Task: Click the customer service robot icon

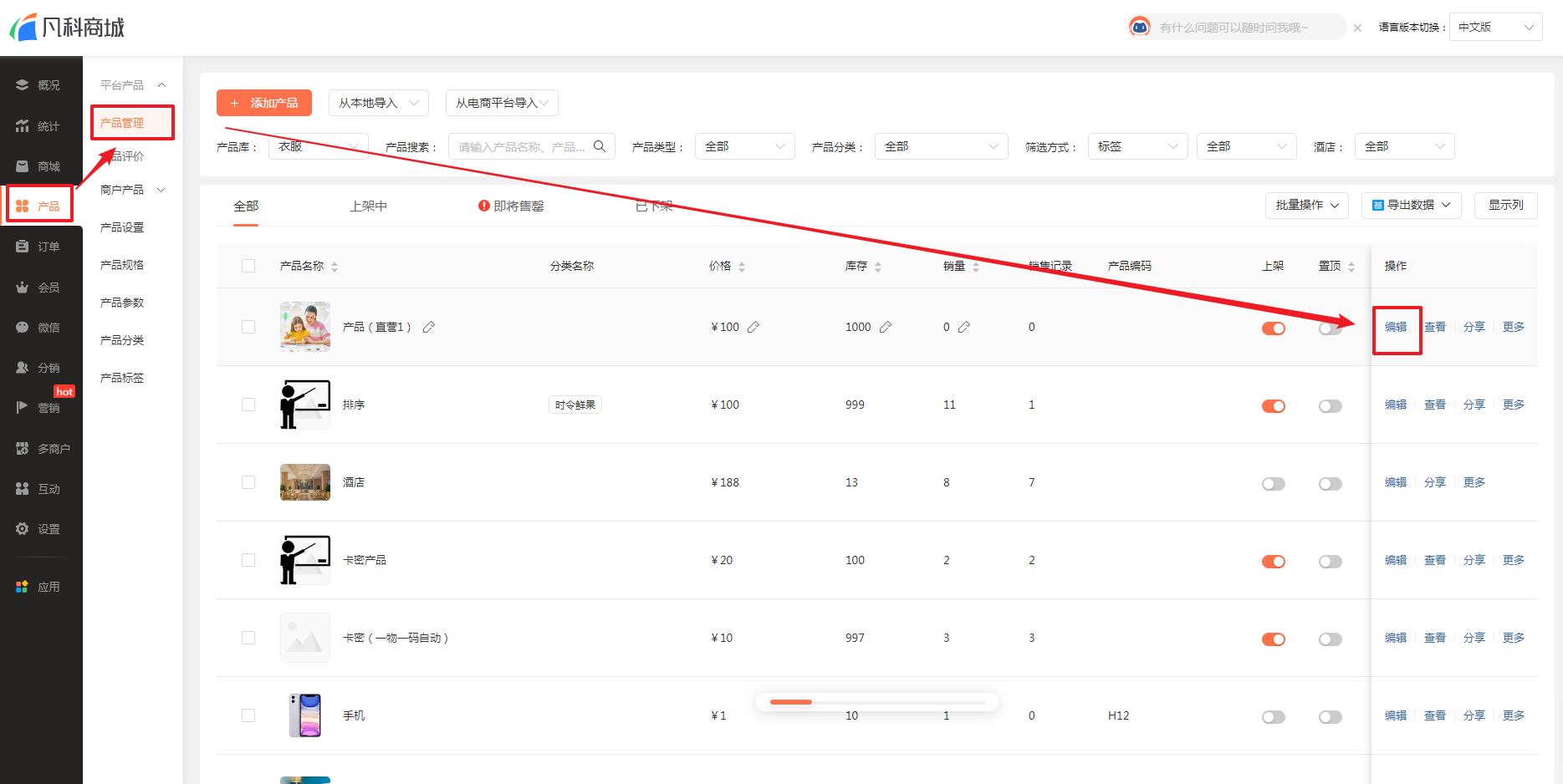Action: (x=1139, y=27)
